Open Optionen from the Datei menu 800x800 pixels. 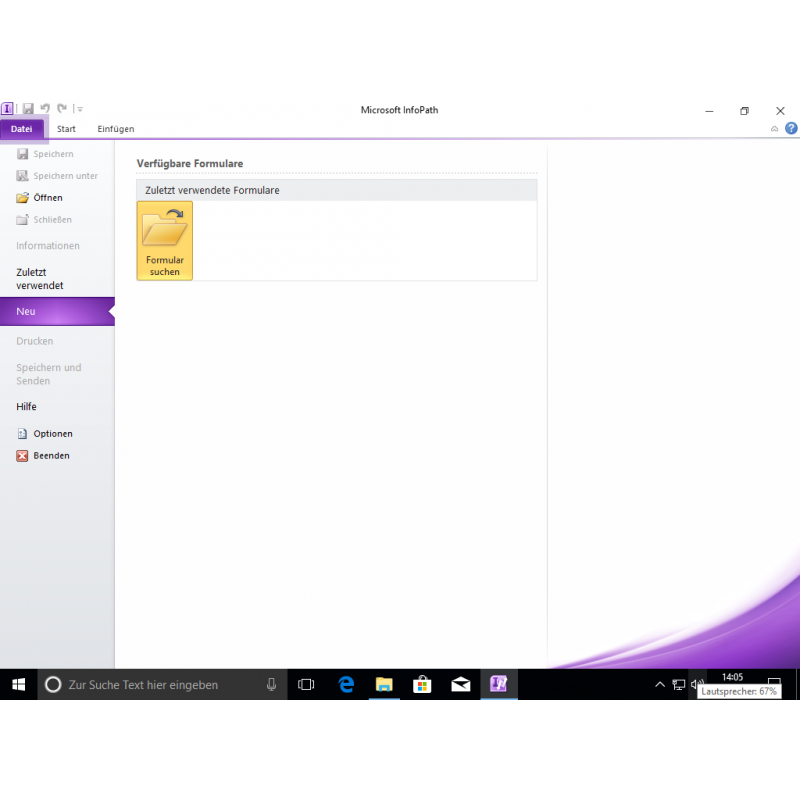[x=52, y=434]
